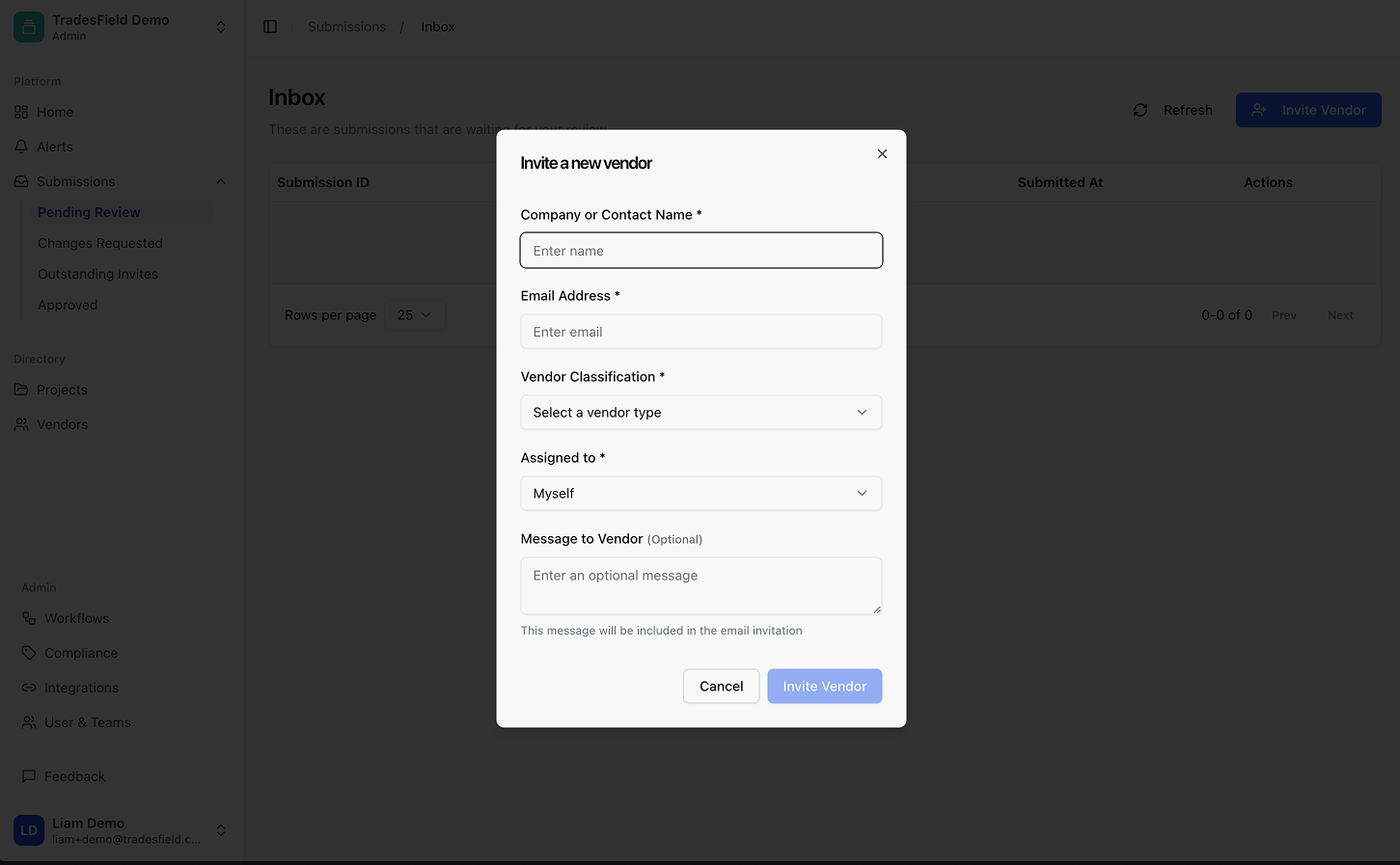Open the workspace switcher chevrons beside TradesField Demo
Screen dimensions: 1400x865
(x=221, y=27)
